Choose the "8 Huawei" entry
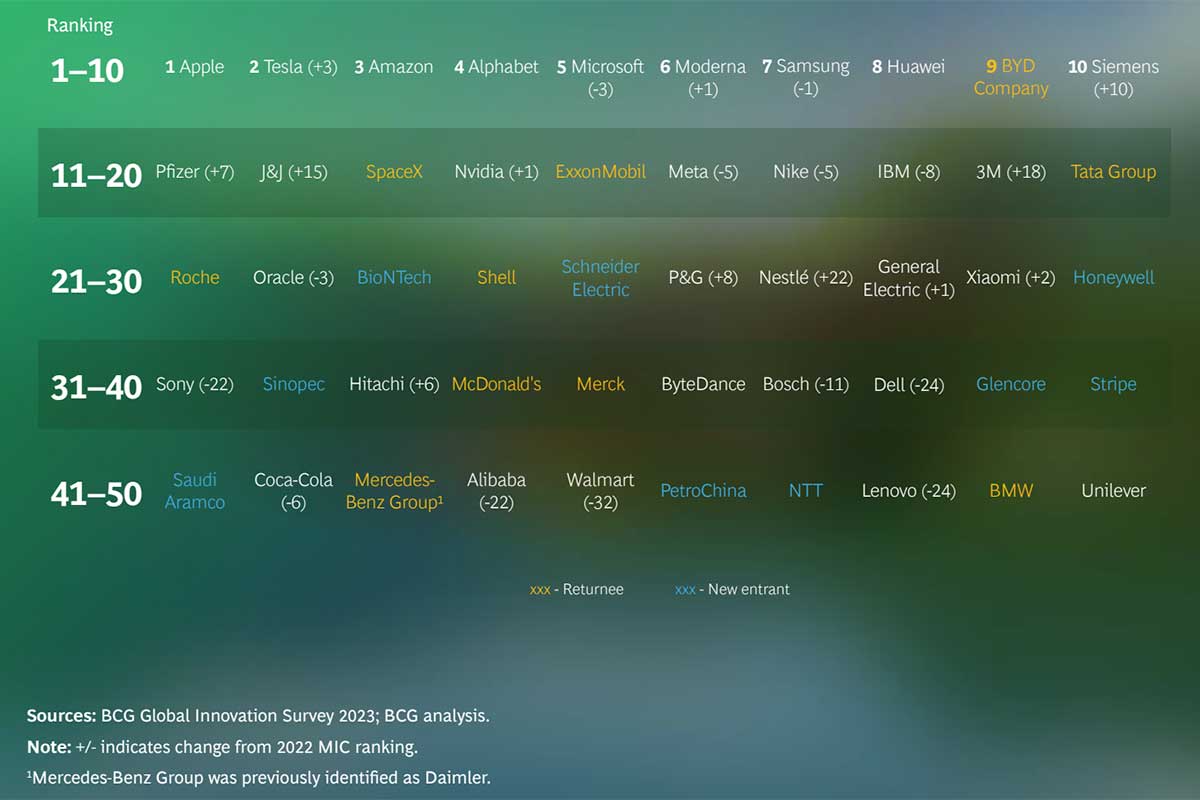Image resolution: width=1200 pixels, height=800 pixels. [x=908, y=67]
